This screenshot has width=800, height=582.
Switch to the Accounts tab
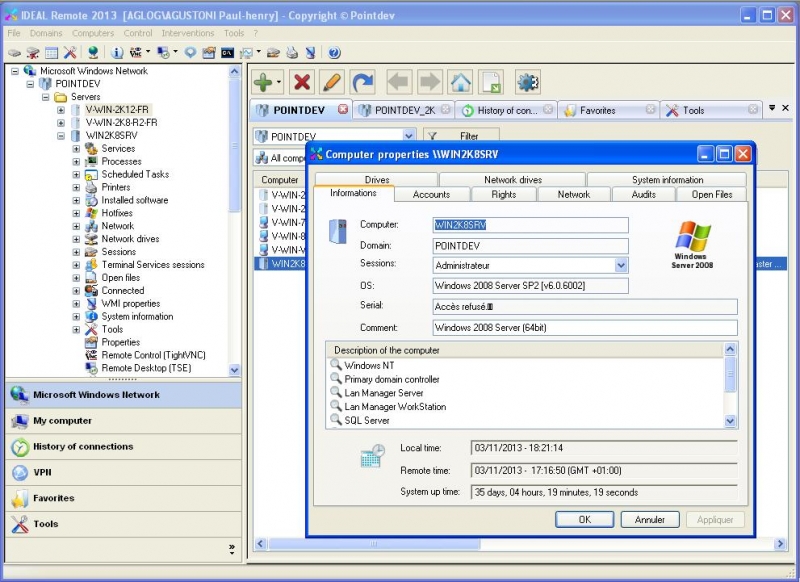pyautogui.click(x=432, y=194)
